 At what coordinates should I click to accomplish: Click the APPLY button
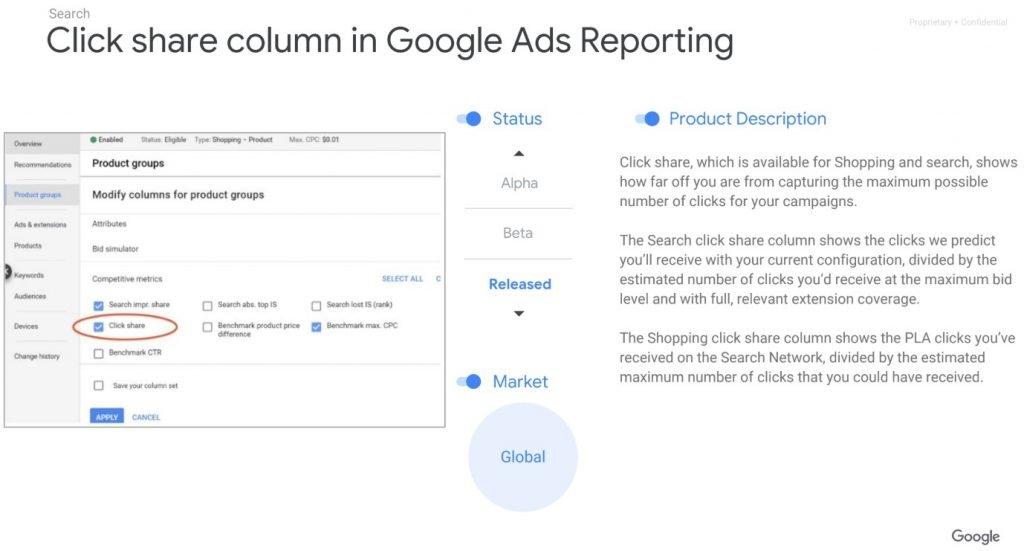(x=106, y=417)
